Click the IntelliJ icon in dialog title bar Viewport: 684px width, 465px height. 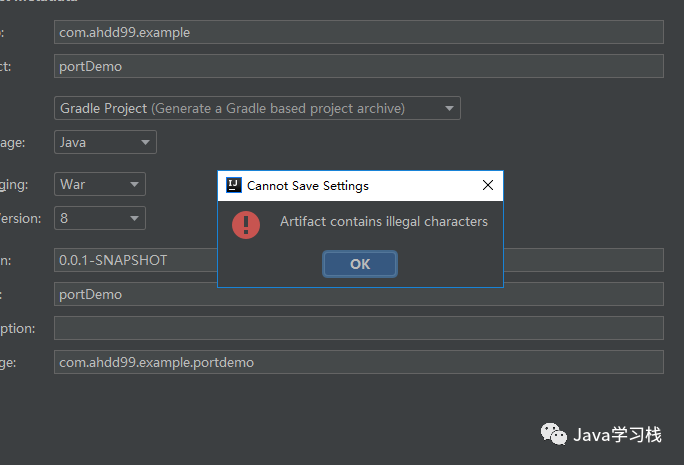point(233,185)
